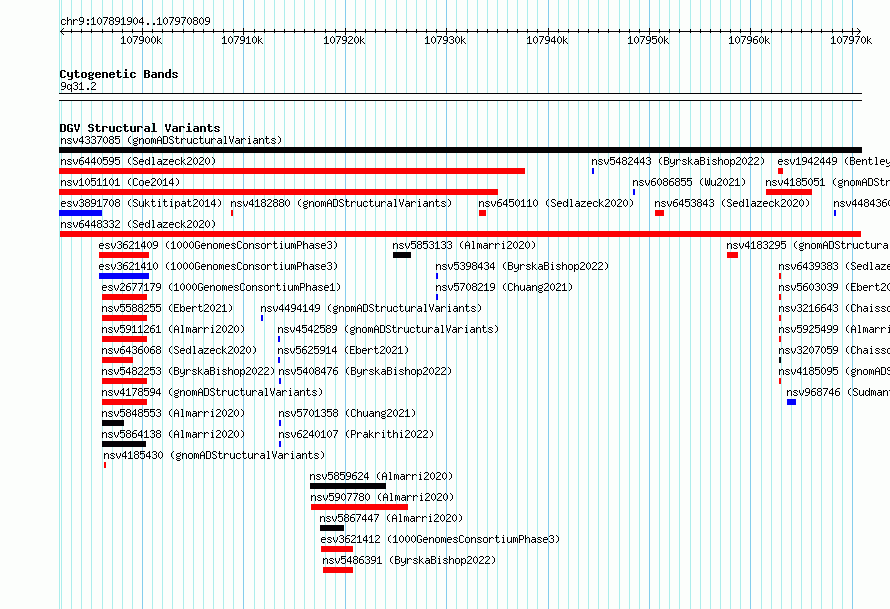Select the red mark under nsv6450110

click(482, 213)
